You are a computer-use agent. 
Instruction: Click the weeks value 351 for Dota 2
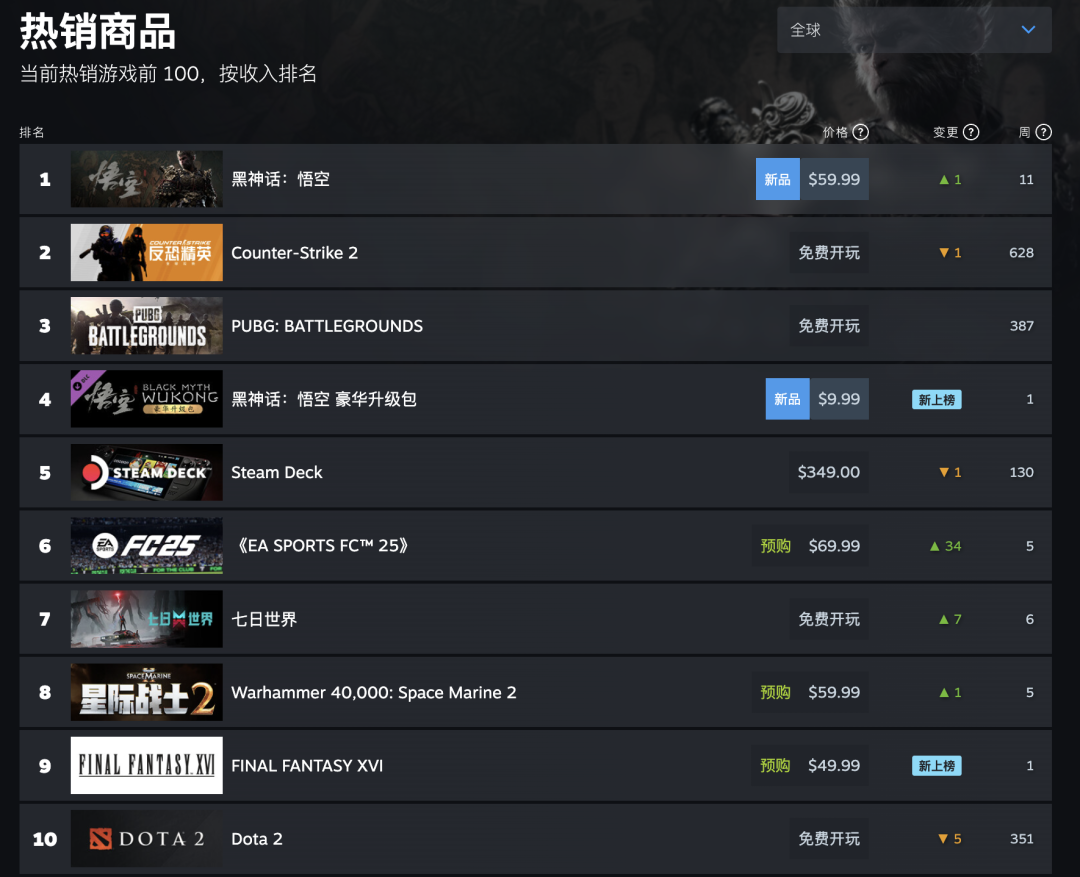pyautogui.click(x=1021, y=839)
